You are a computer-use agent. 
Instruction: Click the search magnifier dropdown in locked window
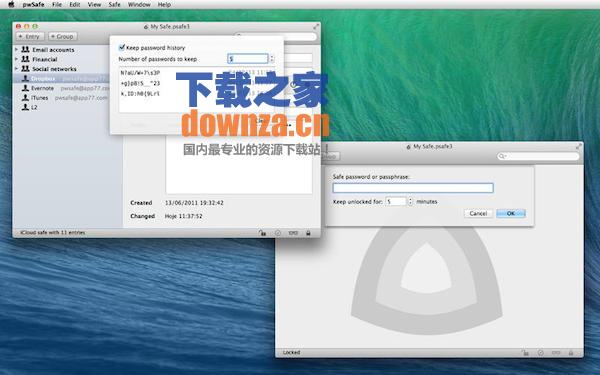pos(502,156)
